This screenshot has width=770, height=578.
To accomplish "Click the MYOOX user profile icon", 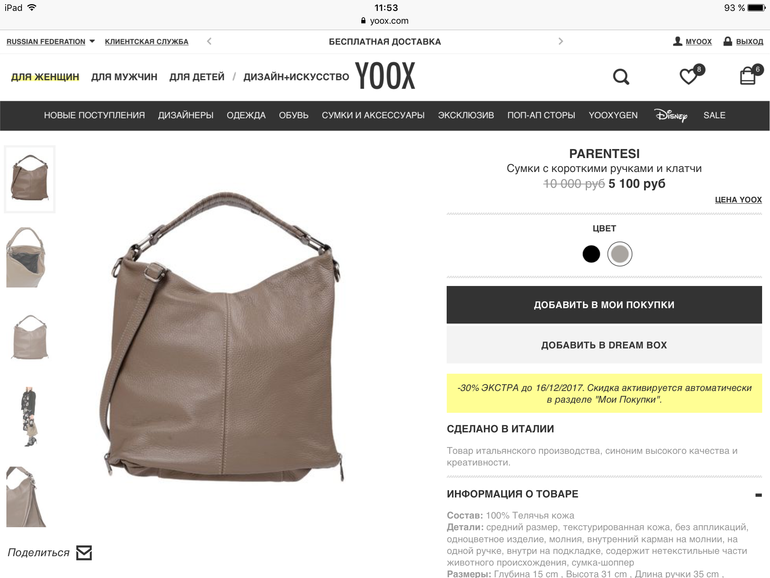I will pyautogui.click(x=677, y=41).
